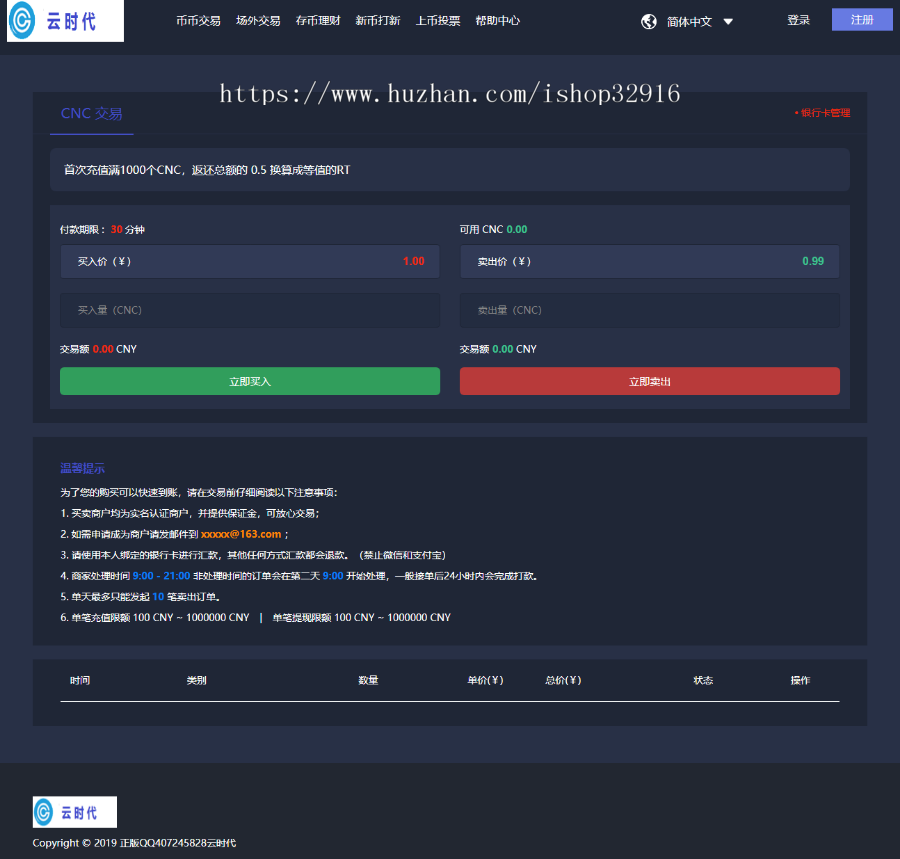900x859 pixels.
Task: Open the 场外交易 menu
Action: 258,21
